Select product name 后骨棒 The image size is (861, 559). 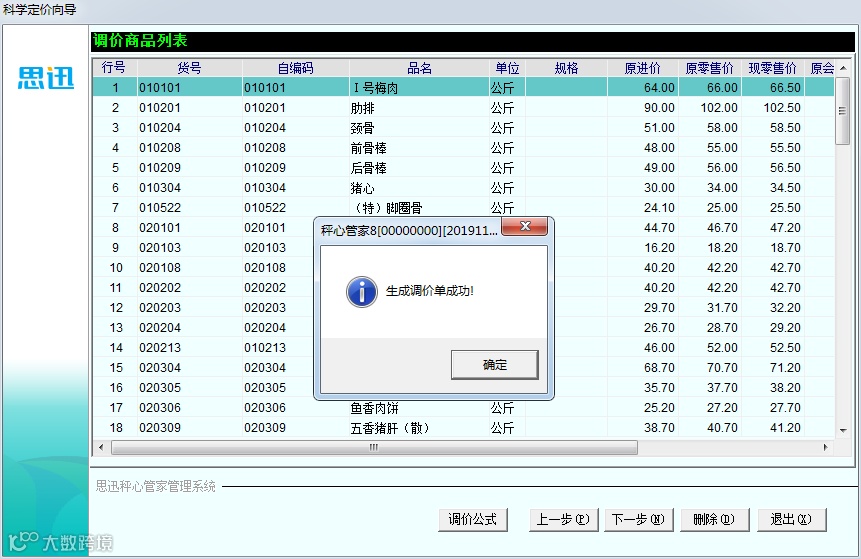(368, 168)
